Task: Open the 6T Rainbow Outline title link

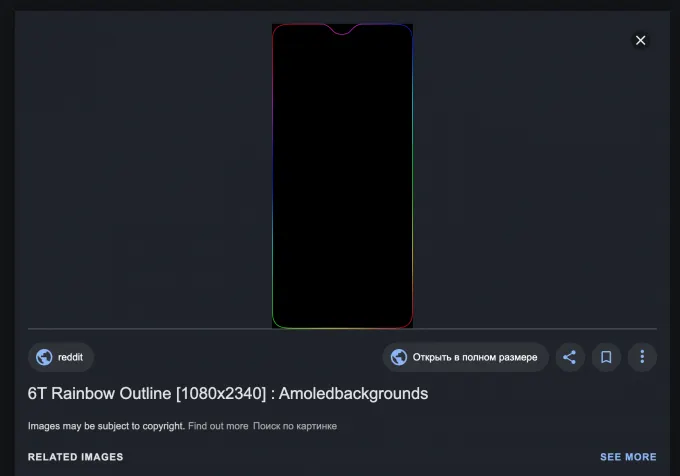Action: pyautogui.click(x=227, y=393)
